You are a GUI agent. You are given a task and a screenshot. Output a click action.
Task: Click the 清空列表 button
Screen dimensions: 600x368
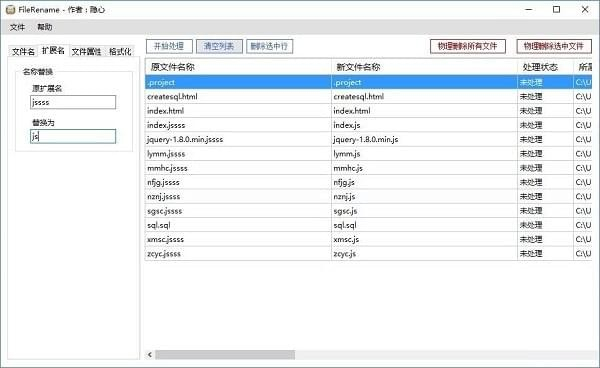(x=219, y=46)
